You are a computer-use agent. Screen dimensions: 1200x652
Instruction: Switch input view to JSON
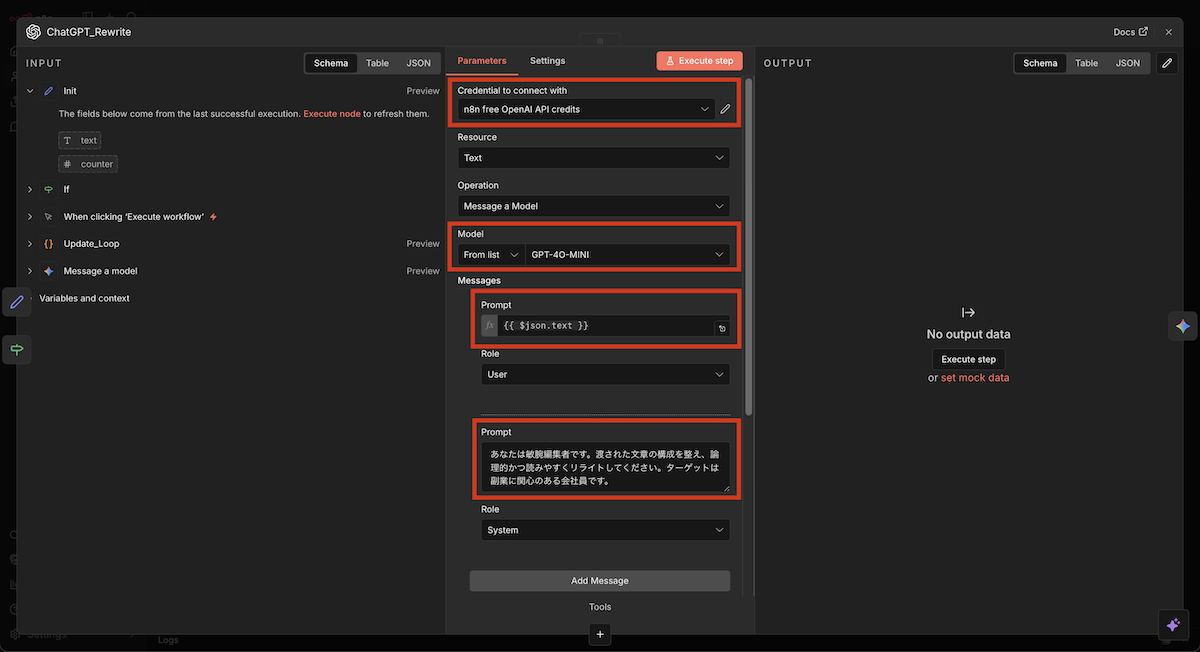click(418, 63)
